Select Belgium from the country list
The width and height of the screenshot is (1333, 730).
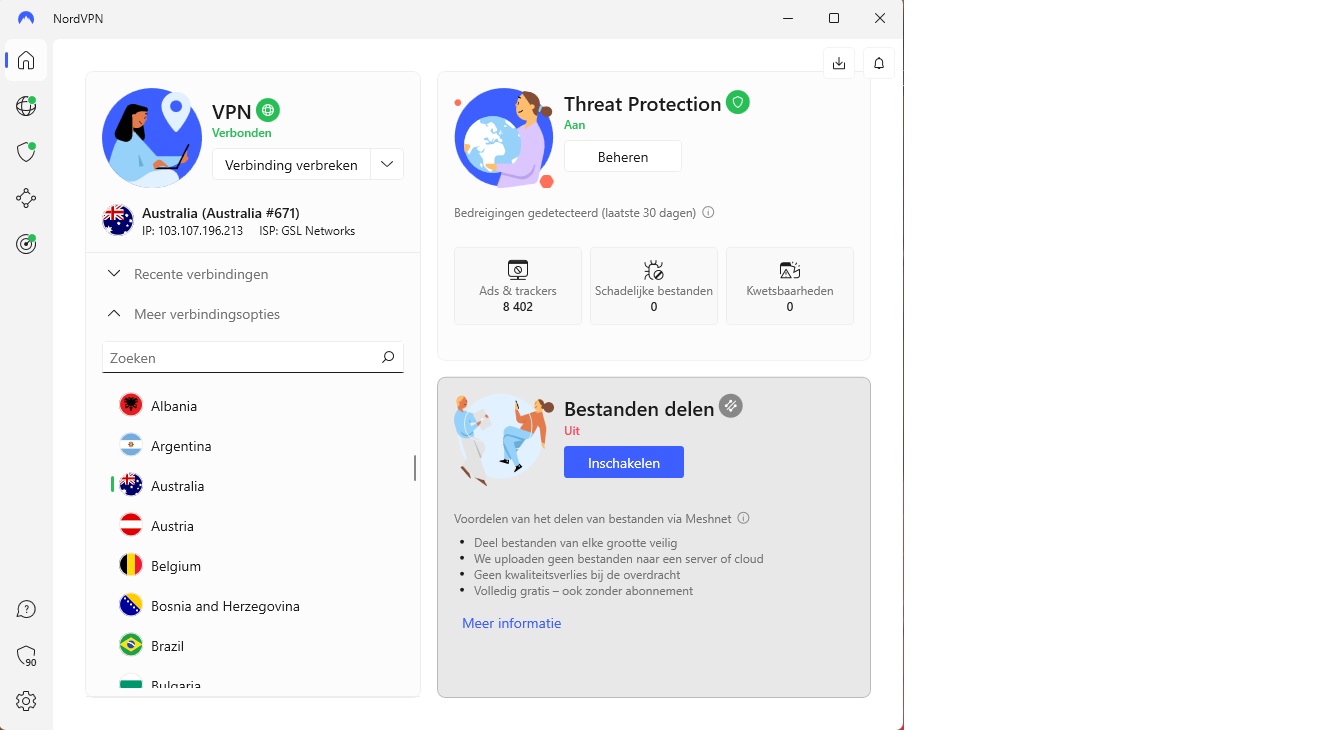tap(176, 566)
